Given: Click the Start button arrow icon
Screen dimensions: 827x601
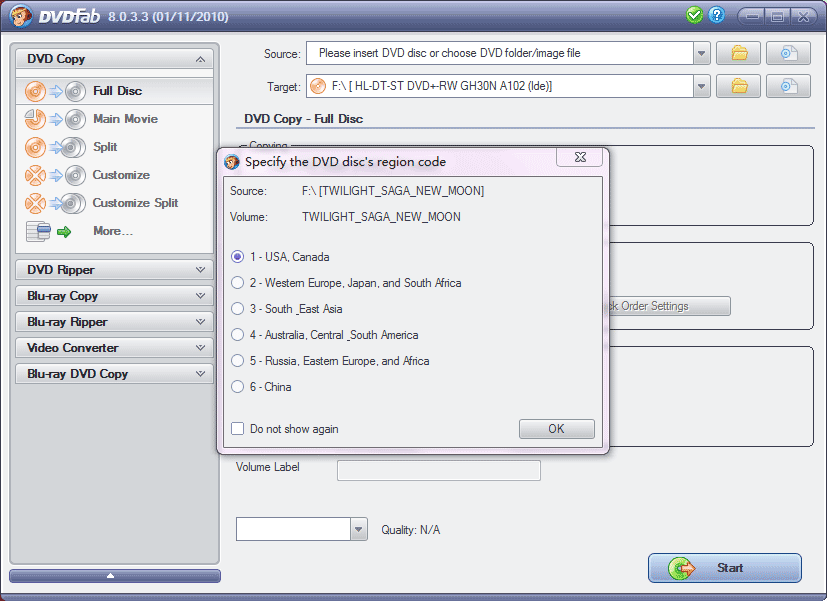Looking at the screenshot, I should point(681,568).
